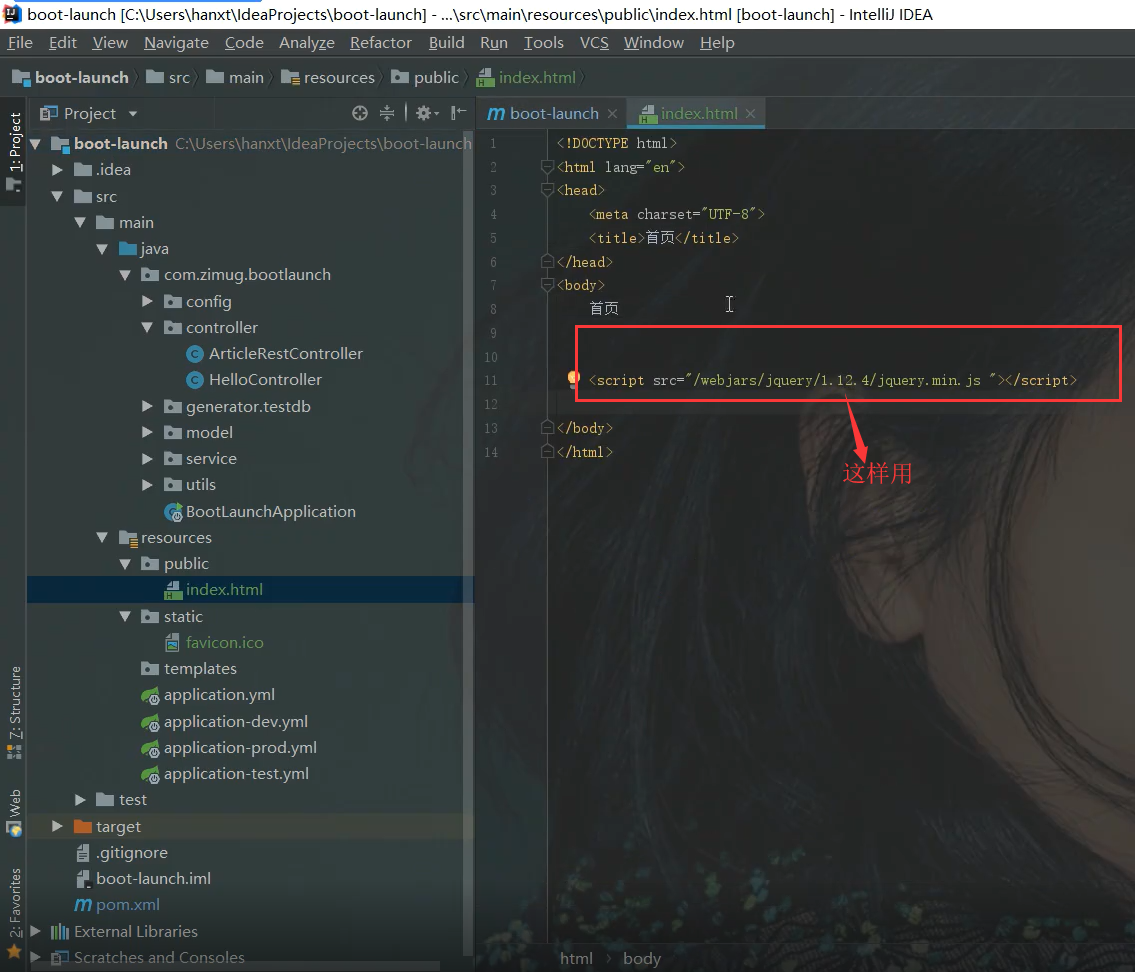Image resolution: width=1135 pixels, height=972 pixels.
Task: Toggle the Web tool window button
Action: pyautogui.click(x=14, y=812)
